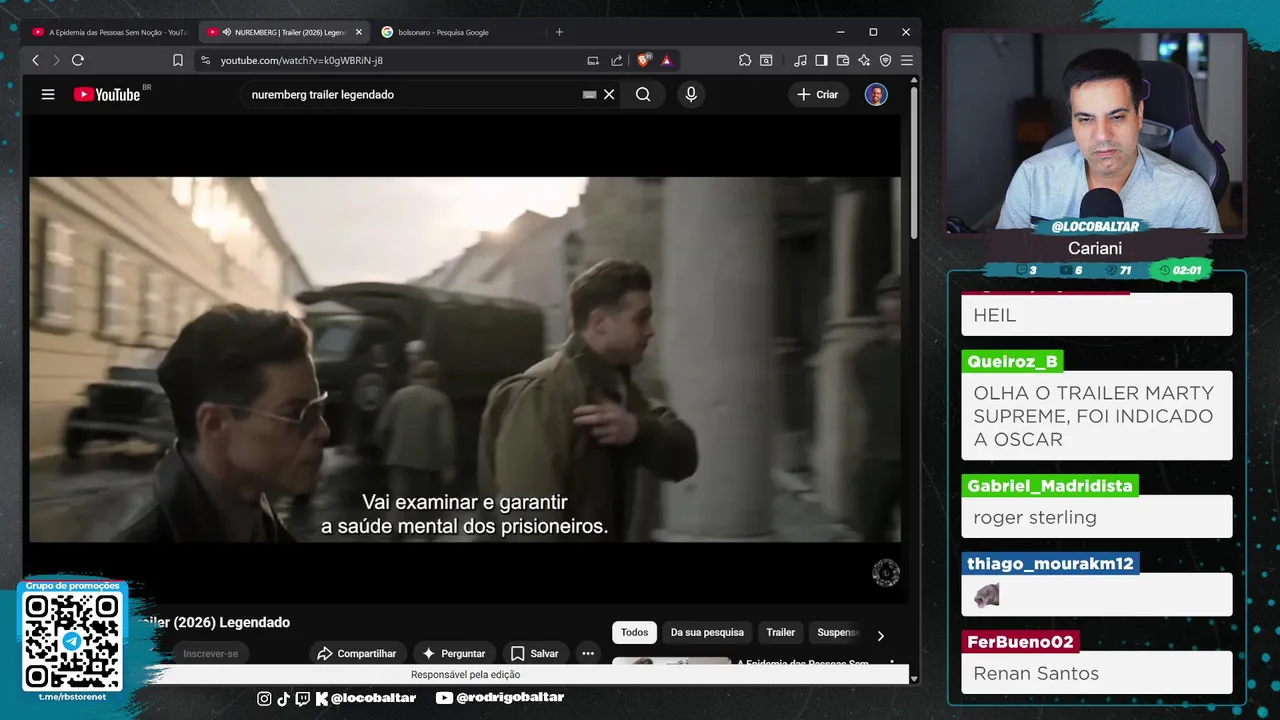Click the Inscrever-se subscribe button
This screenshot has height=720, width=1280.
(x=210, y=653)
